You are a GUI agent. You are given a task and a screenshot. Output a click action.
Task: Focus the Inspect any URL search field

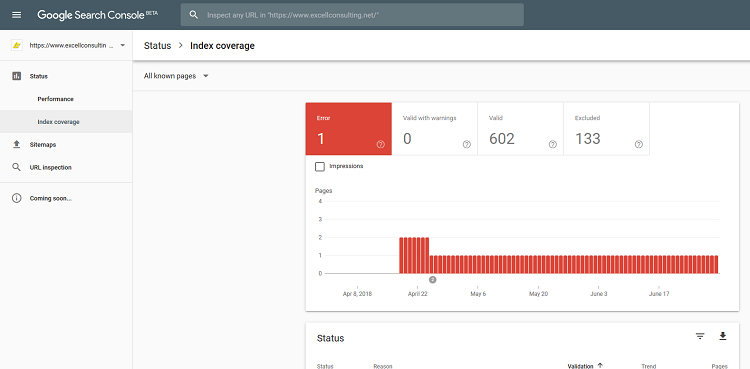(352, 15)
